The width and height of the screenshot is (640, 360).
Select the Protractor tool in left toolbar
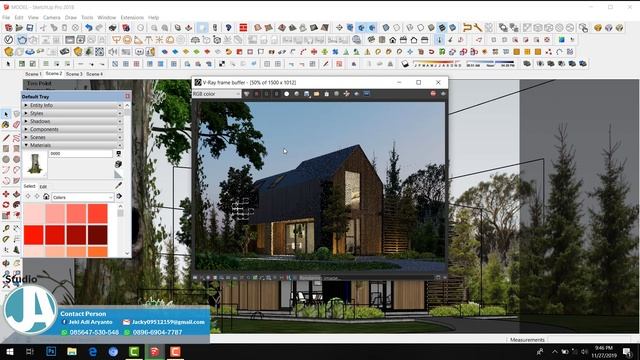click(6, 239)
